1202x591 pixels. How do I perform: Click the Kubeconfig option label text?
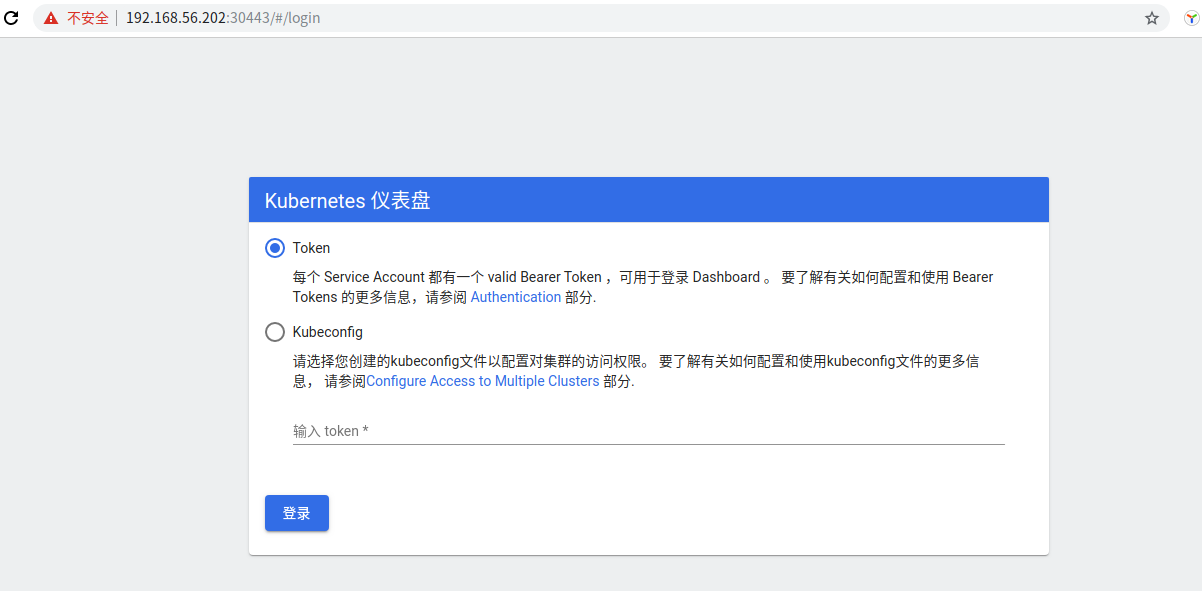point(328,332)
